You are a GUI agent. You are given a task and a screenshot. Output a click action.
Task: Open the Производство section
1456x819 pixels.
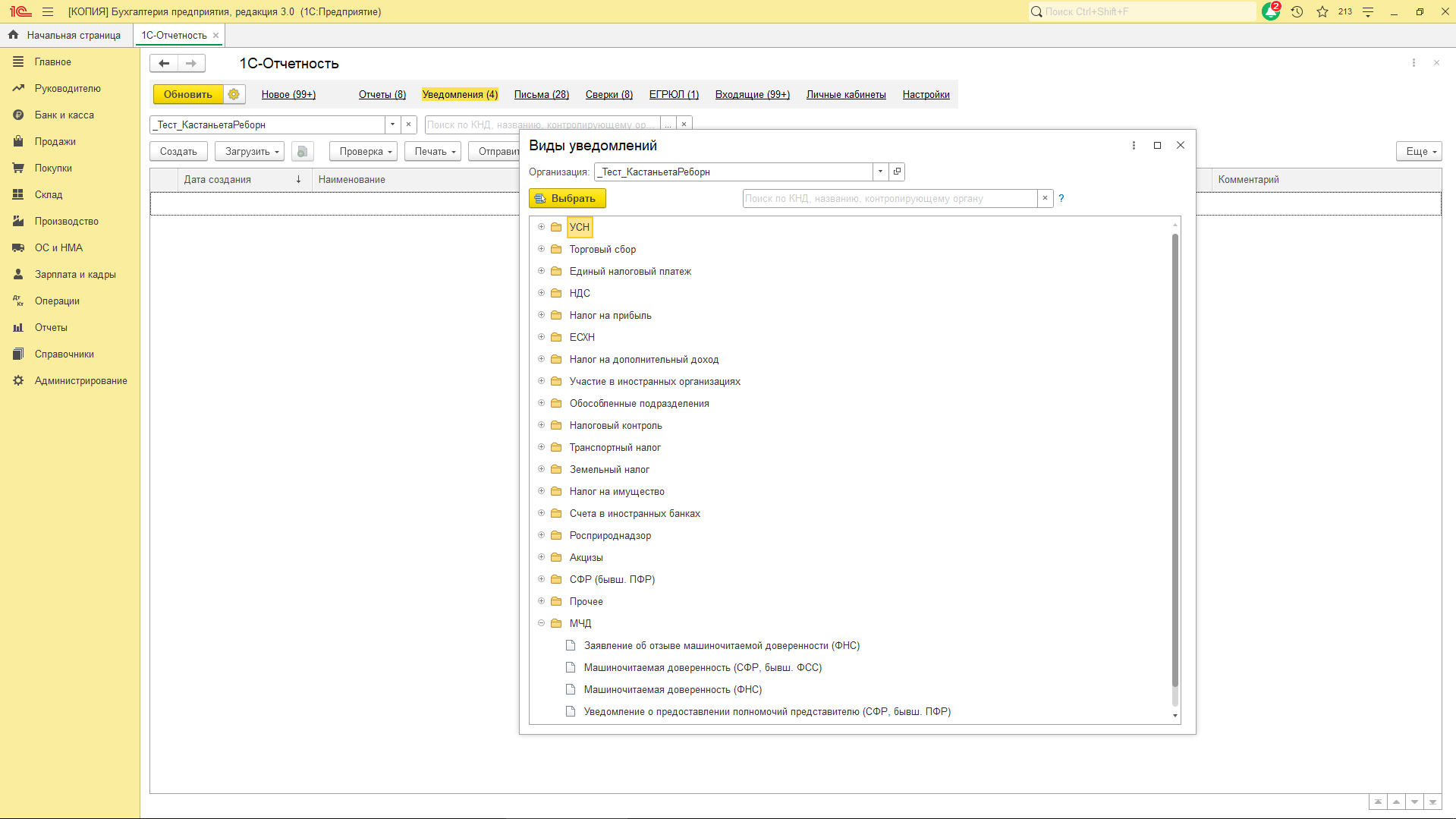[x=67, y=221]
